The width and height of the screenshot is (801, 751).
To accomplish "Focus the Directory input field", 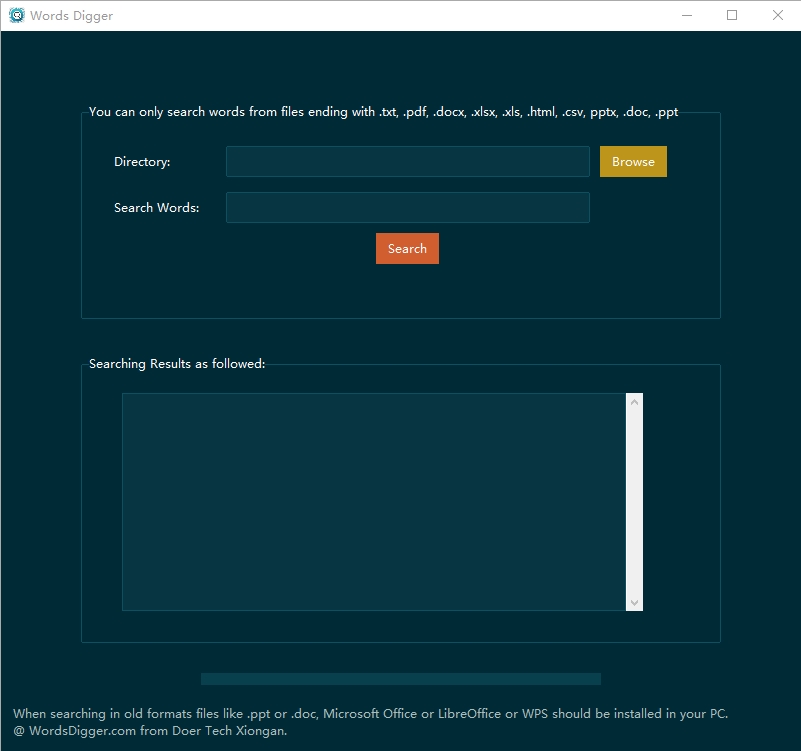I will coord(407,162).
